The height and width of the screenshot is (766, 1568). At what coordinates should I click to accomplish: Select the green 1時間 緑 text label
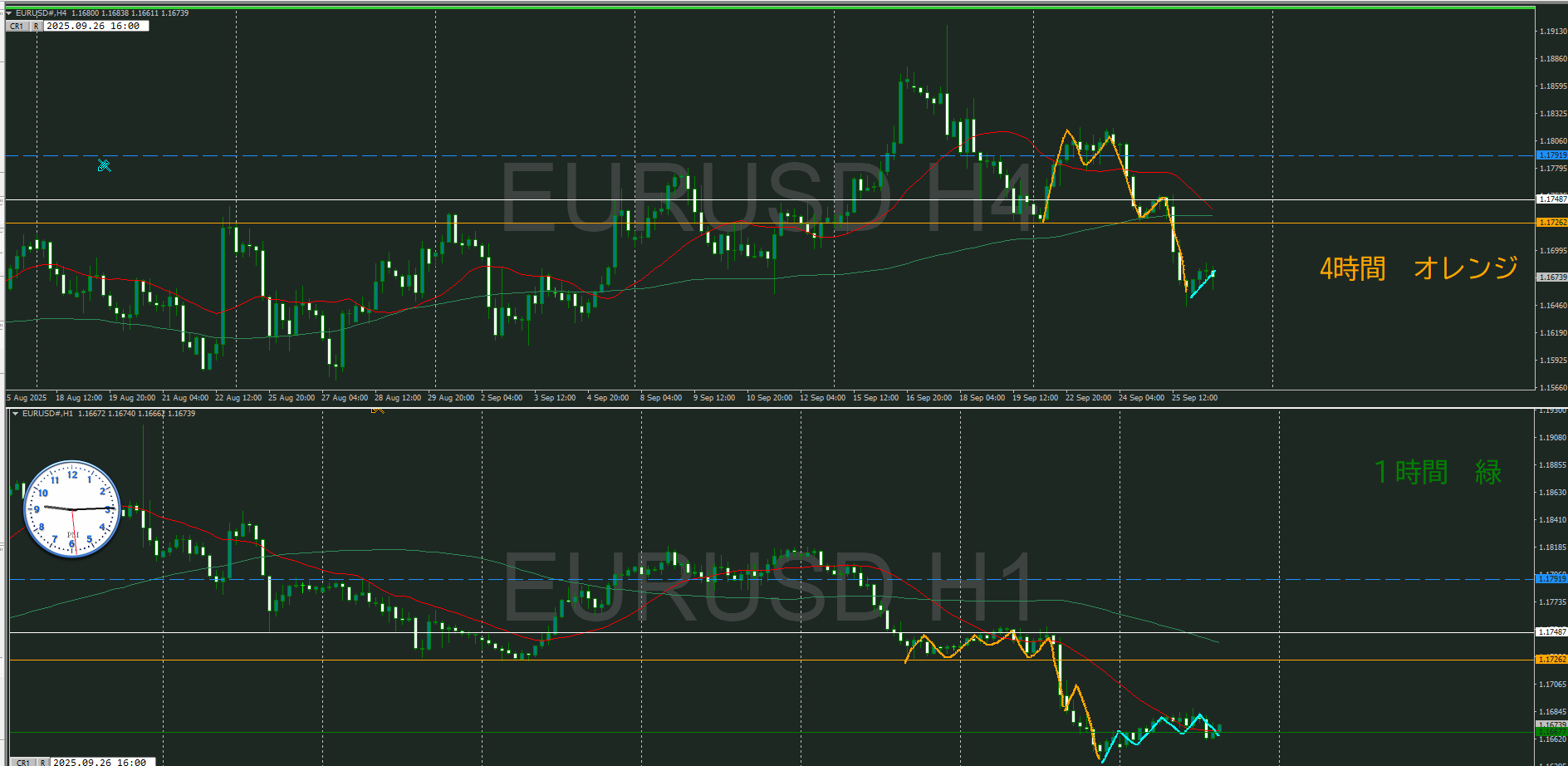point(1438,472)
